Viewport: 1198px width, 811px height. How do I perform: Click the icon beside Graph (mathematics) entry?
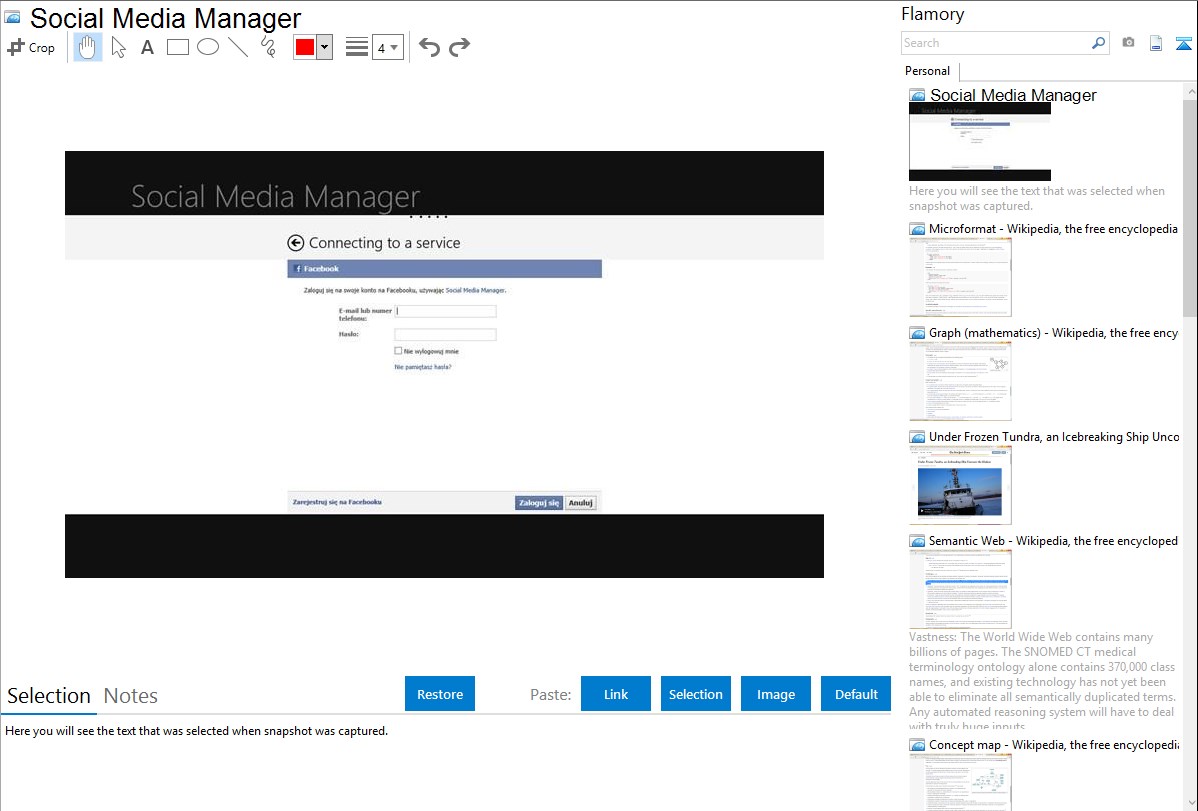918,333
